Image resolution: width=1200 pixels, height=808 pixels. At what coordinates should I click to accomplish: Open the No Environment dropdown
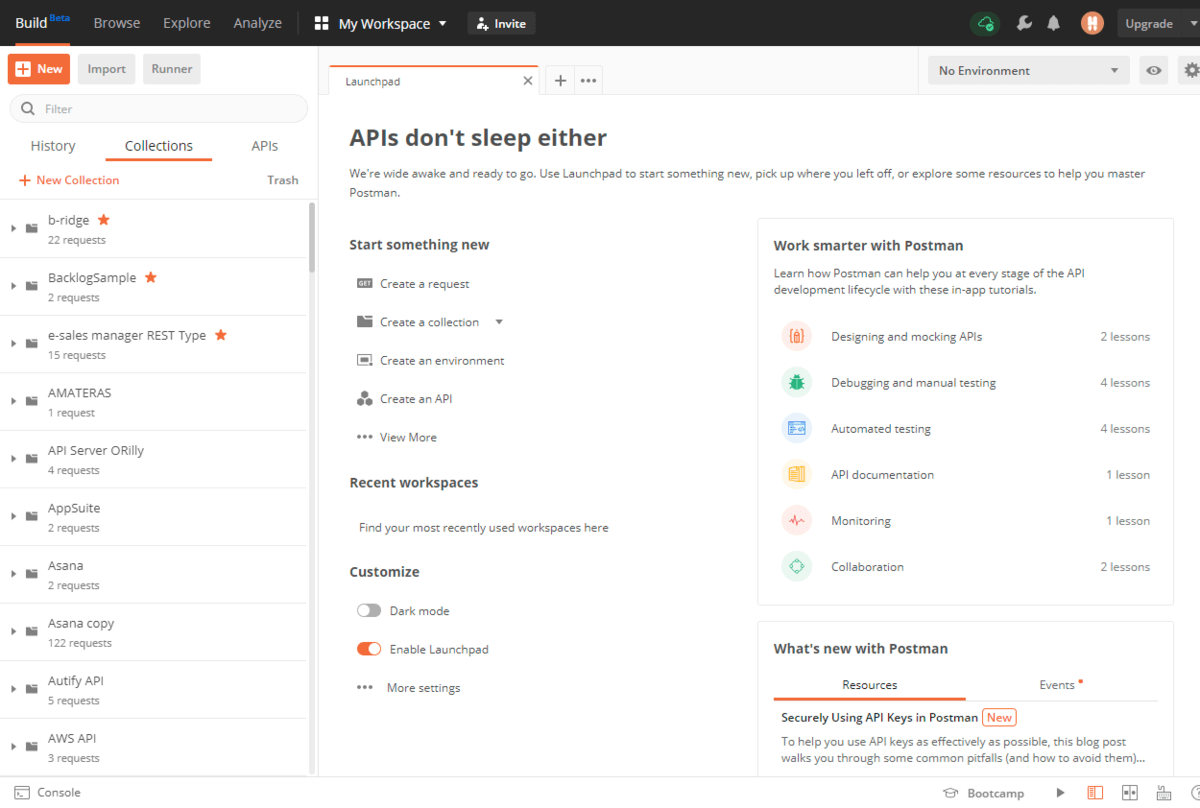1028,71
